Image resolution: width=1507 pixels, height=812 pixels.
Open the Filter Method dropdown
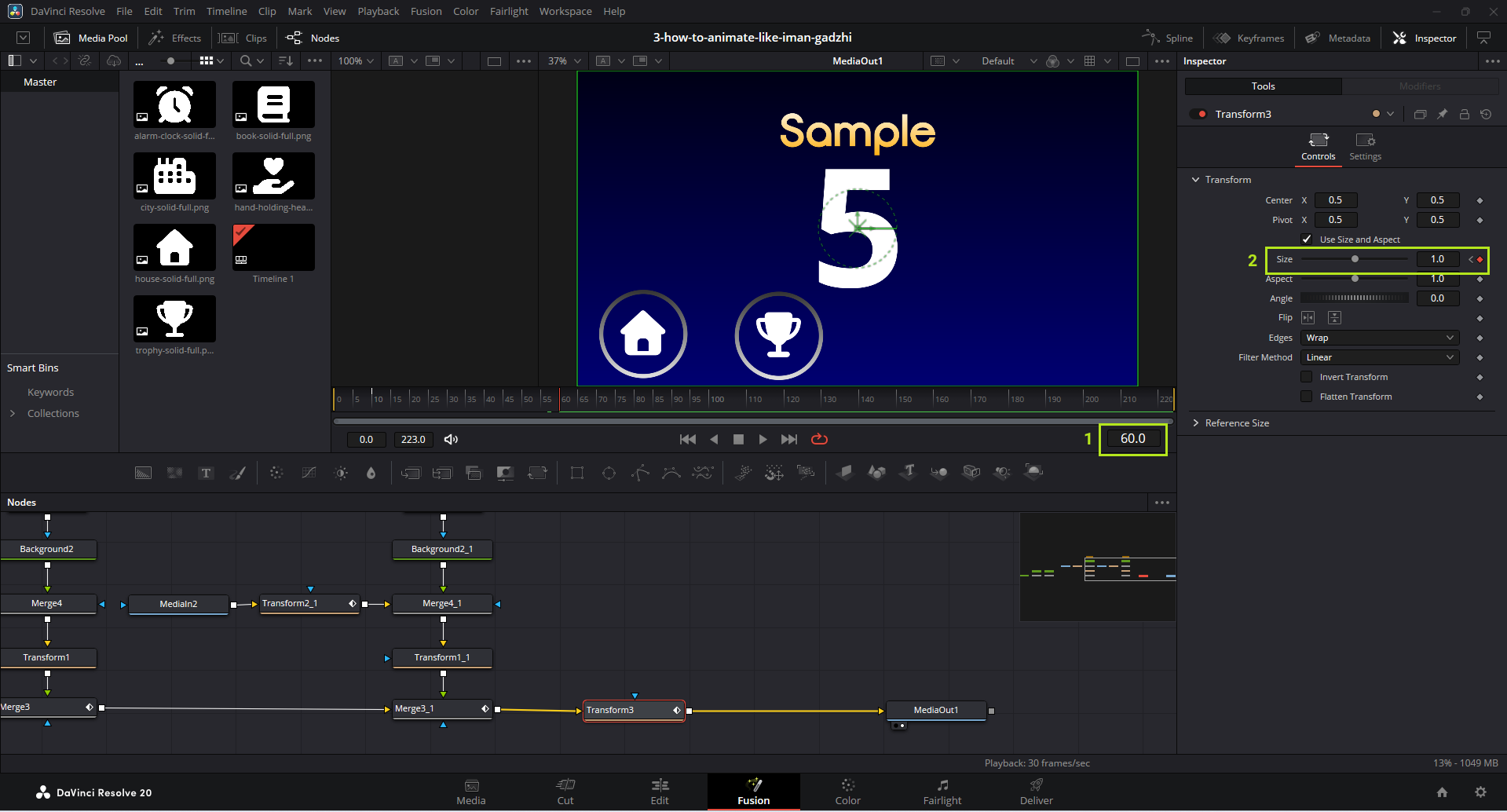pyautogui.click(x=1379, y=357)
